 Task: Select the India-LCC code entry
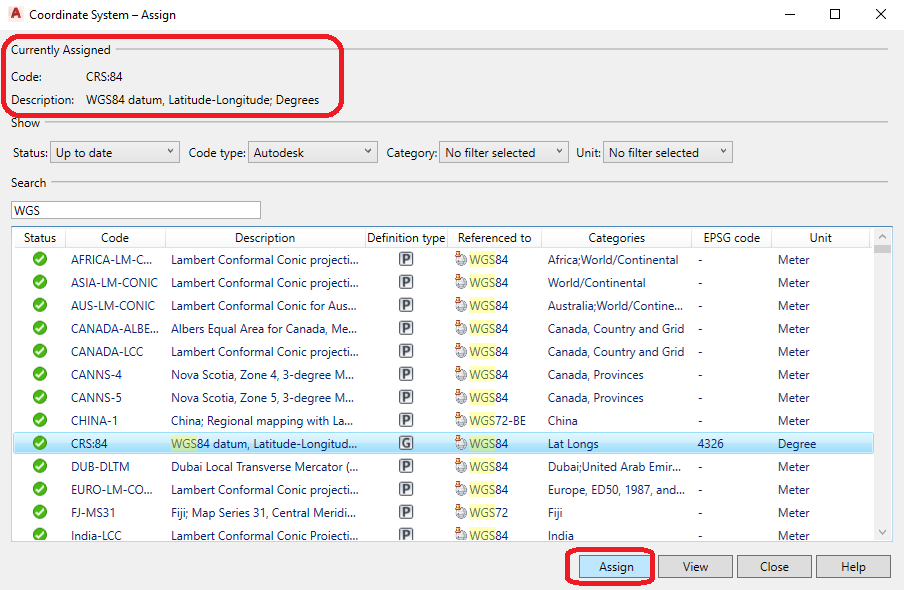click(96, 535)
